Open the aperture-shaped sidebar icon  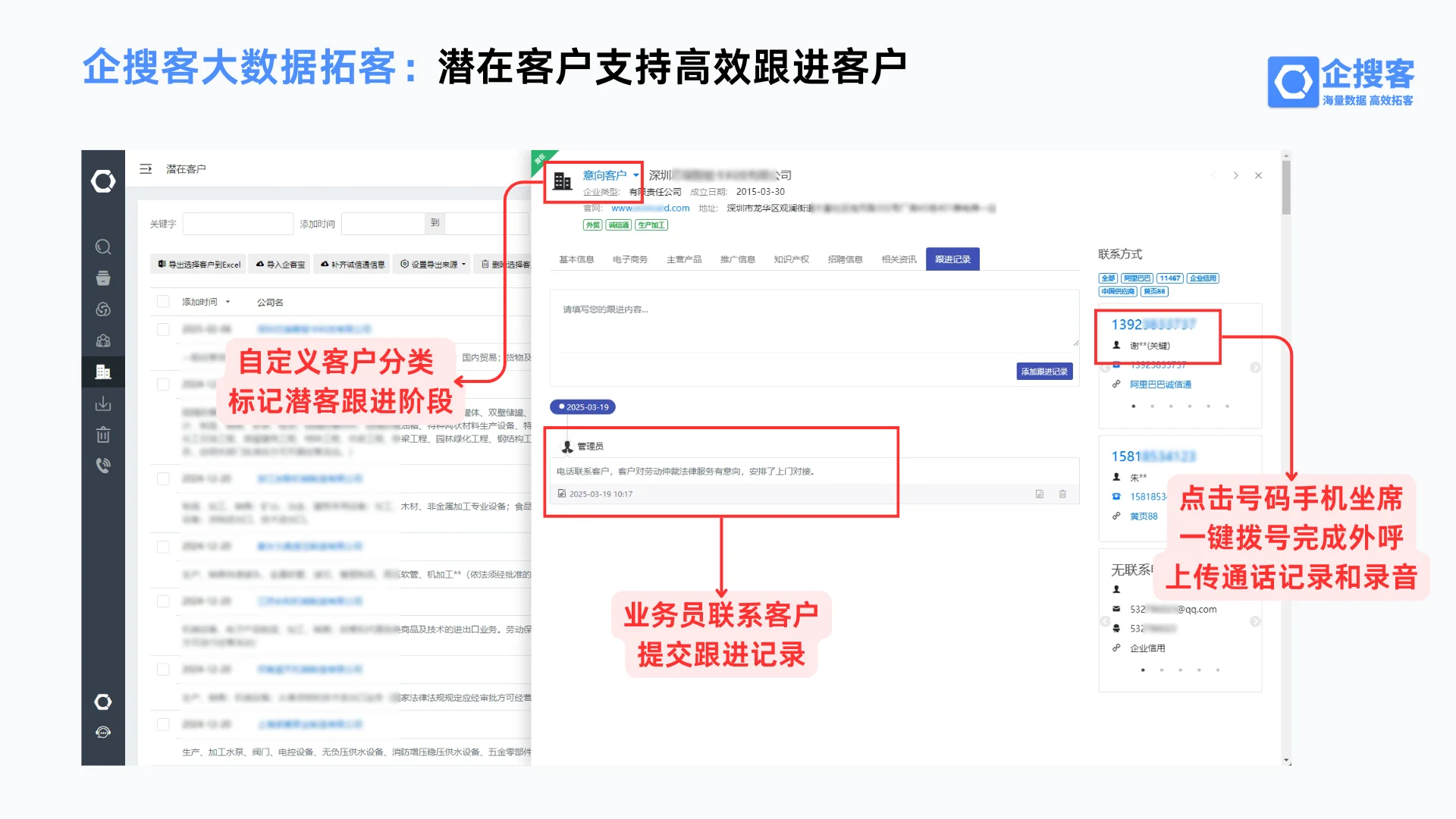point(103,309)
